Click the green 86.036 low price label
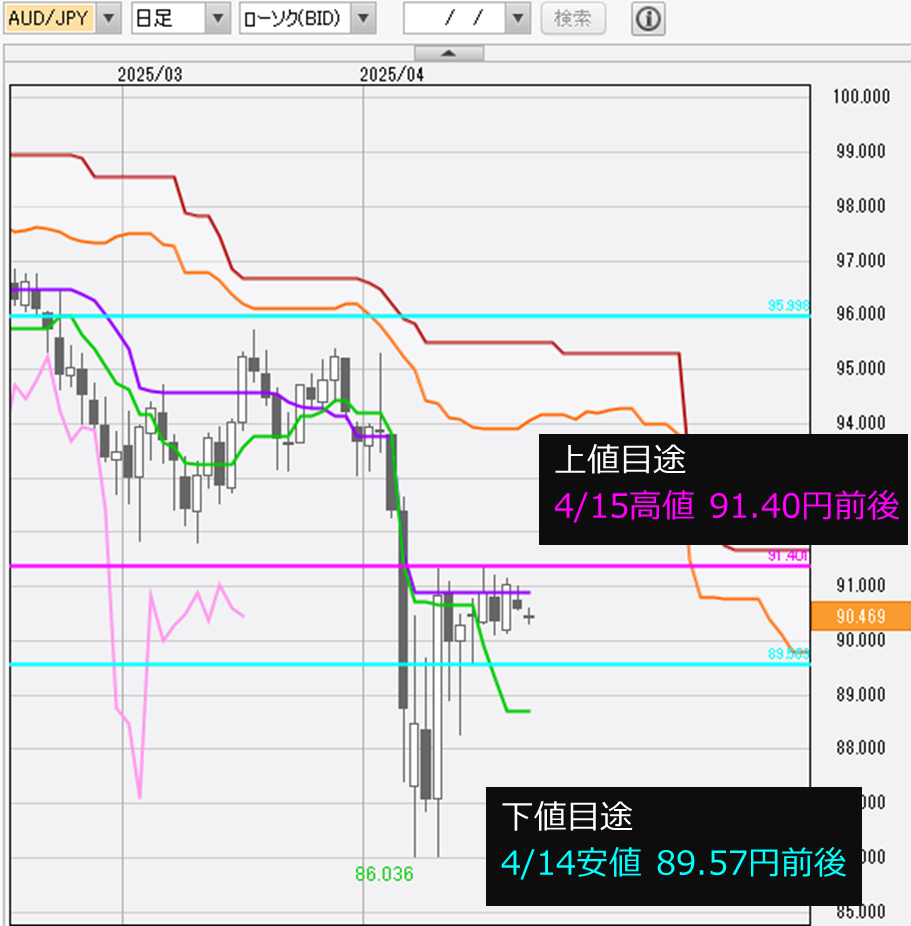The width and height of the screenshot is (911, 926). pos(384,874)
